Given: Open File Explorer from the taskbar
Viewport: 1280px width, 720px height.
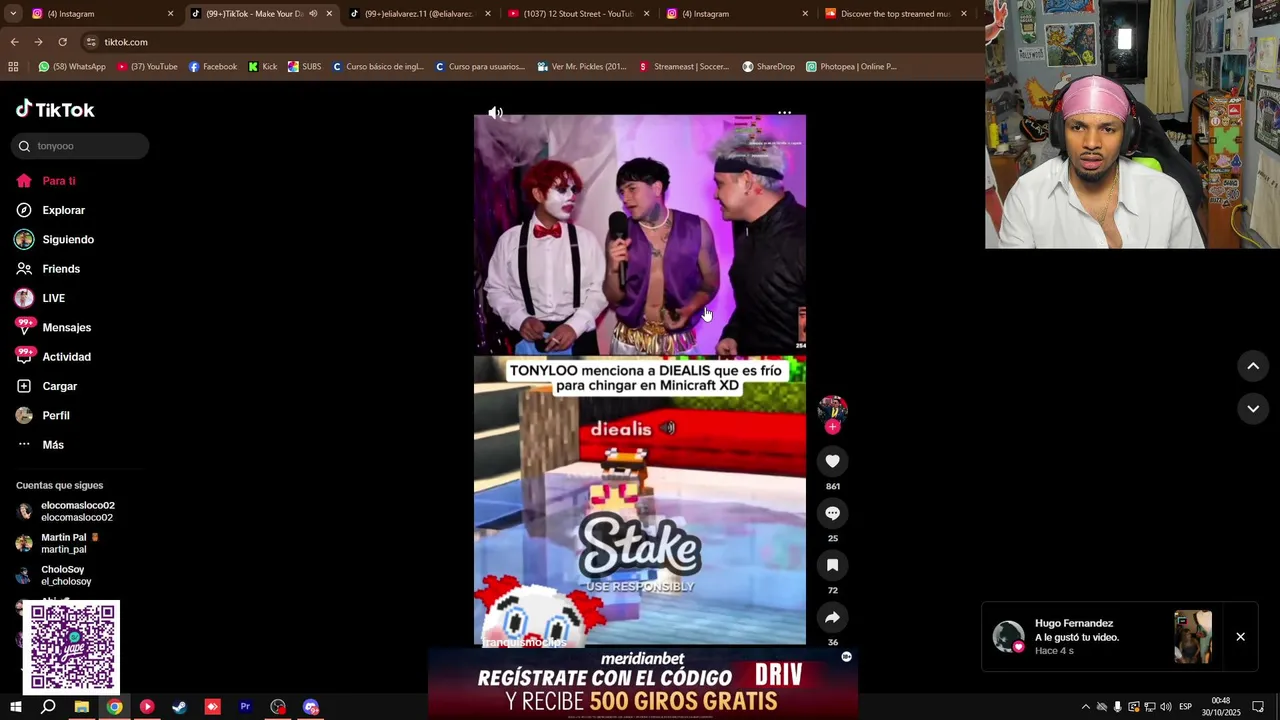Looking at the screenshot, I should point(82,707).
